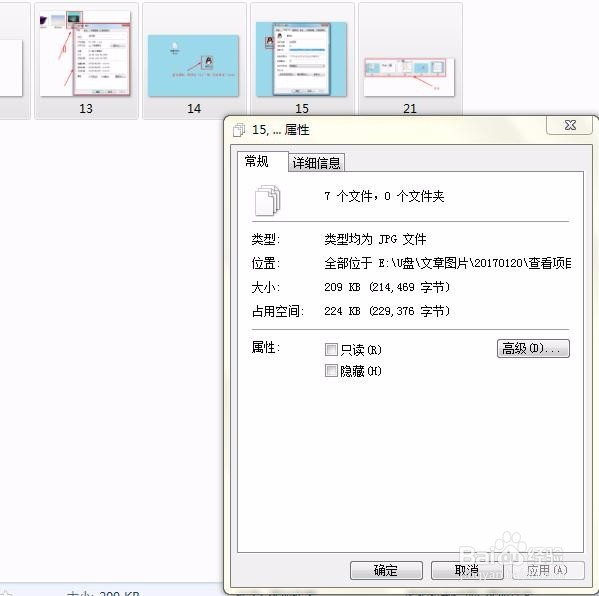
Task: Click the text 7 个文件，0 个文件夹
Action: [384, 196]
